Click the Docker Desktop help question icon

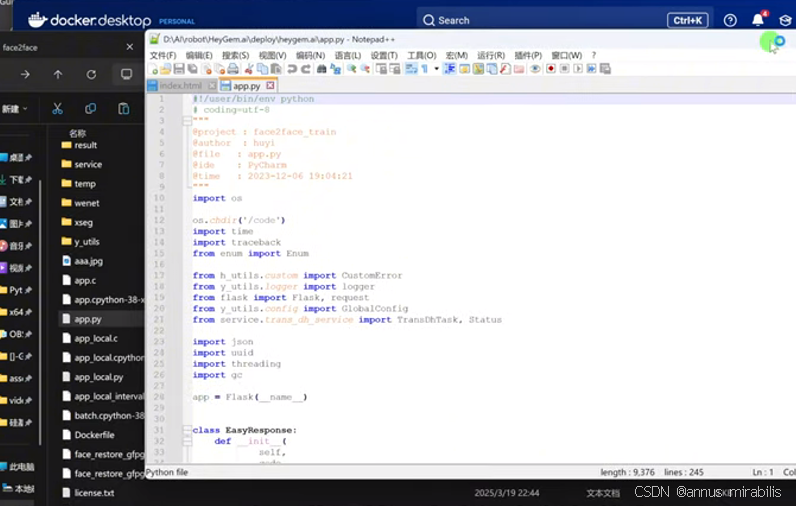tap(730, 20)
